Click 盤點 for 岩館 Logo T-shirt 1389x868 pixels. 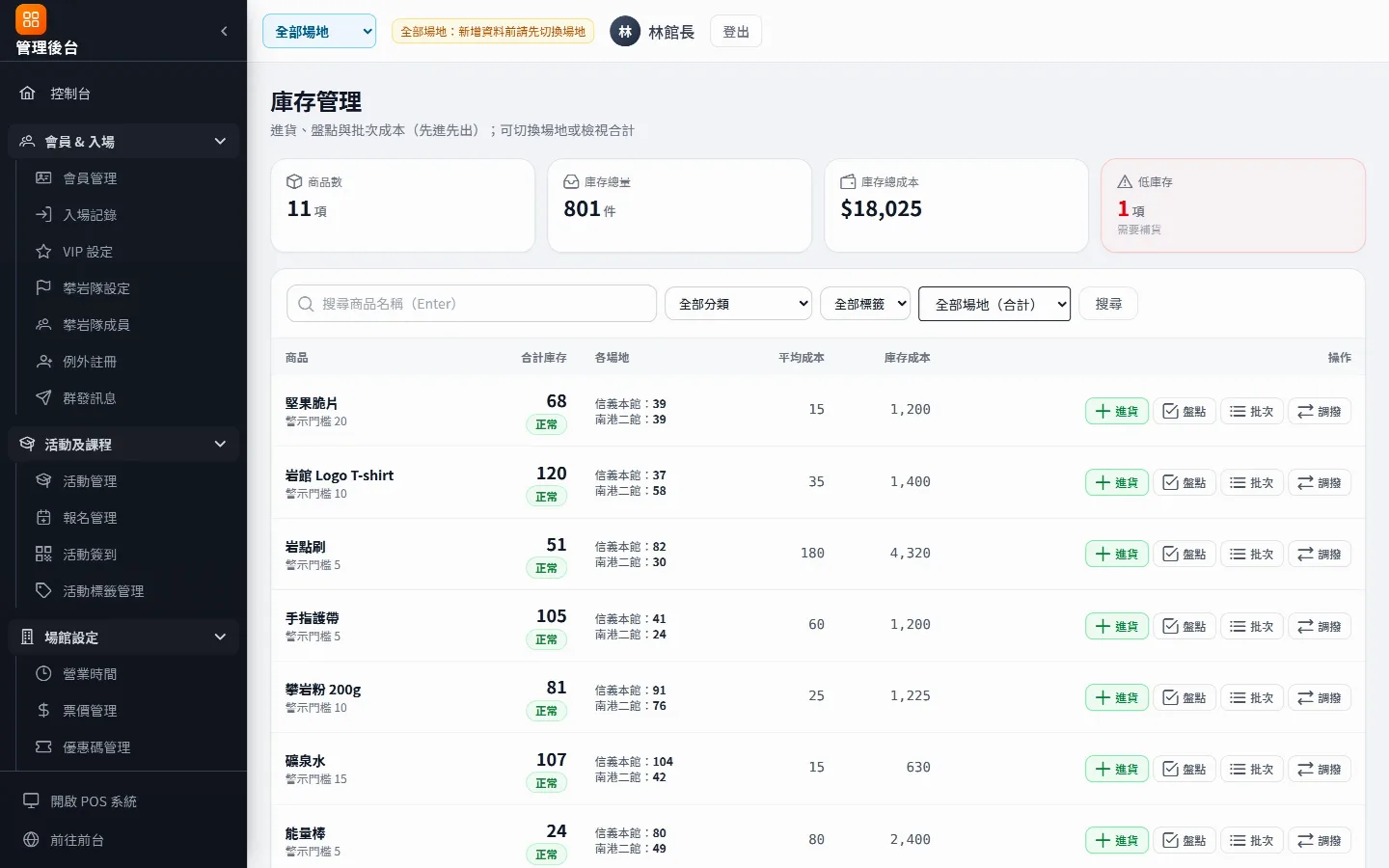[1185, 482]
